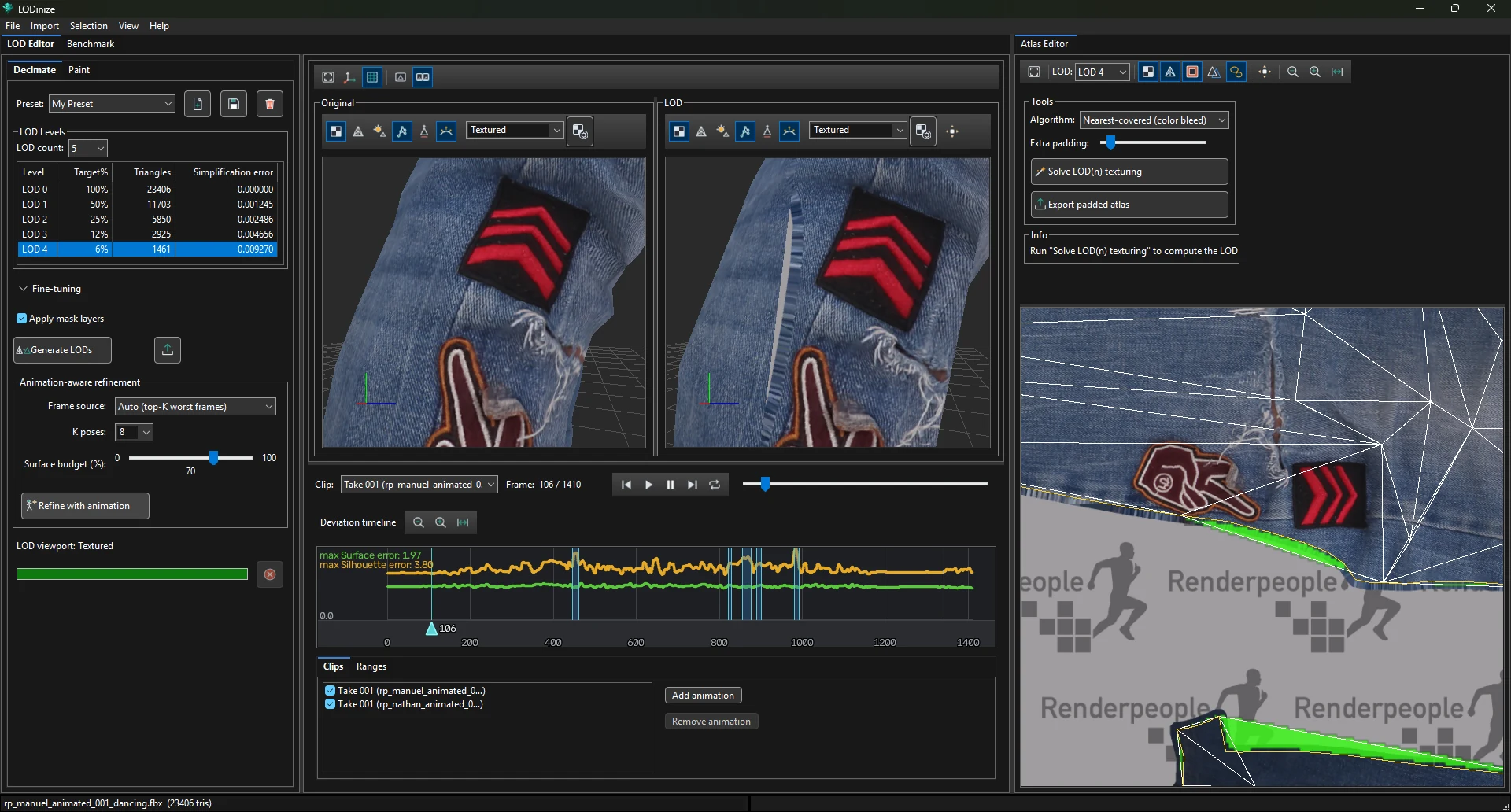Fit width icon in Atlas Editor toolbar
Image resolution: width=1511 pixels, height=812 pixels.
point(1337,72)
